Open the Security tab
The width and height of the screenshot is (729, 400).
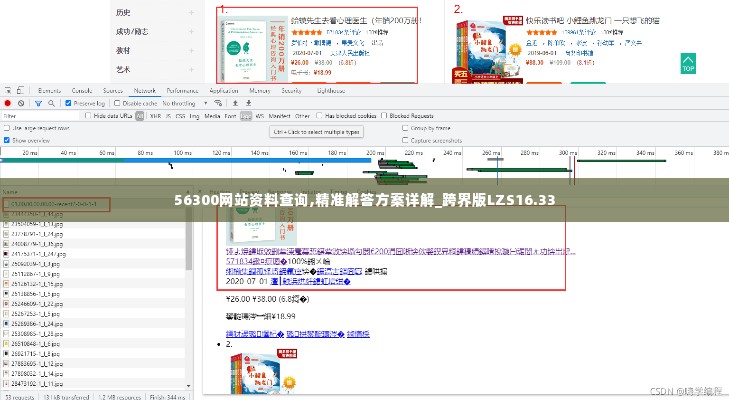pyautogui.click(x=292, y=91)
